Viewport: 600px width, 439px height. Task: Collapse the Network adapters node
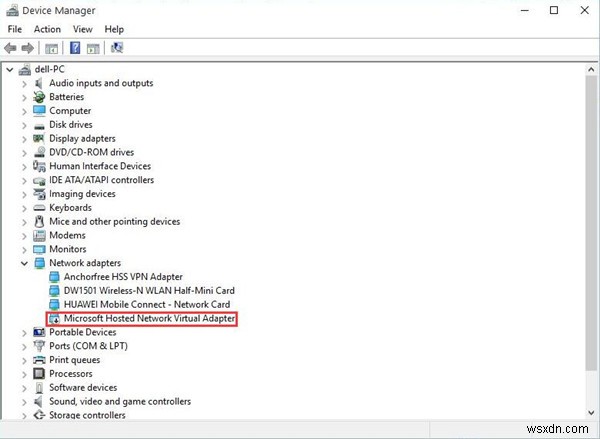[24, 263]
